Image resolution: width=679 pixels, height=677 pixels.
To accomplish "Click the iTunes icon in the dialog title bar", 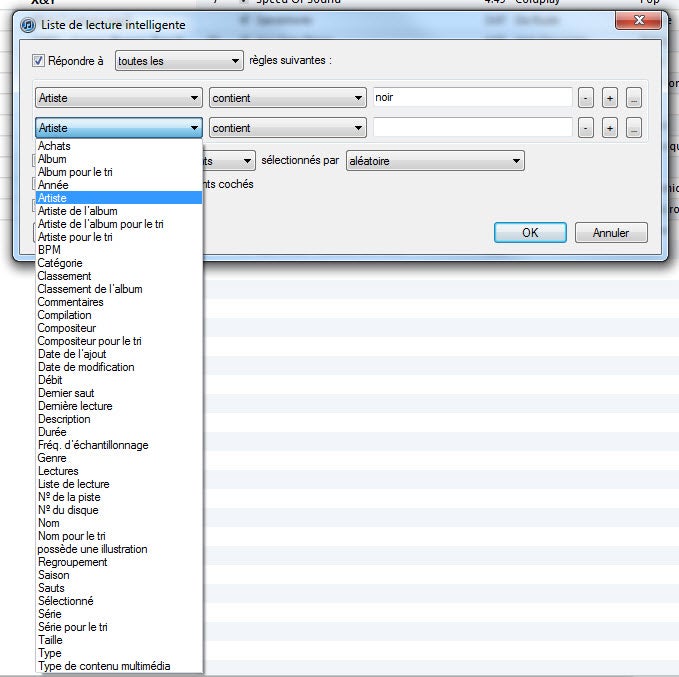I will [x=28, y=24].
